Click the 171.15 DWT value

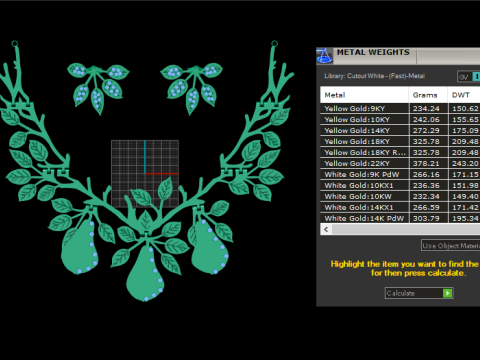(x=465, y=174)
